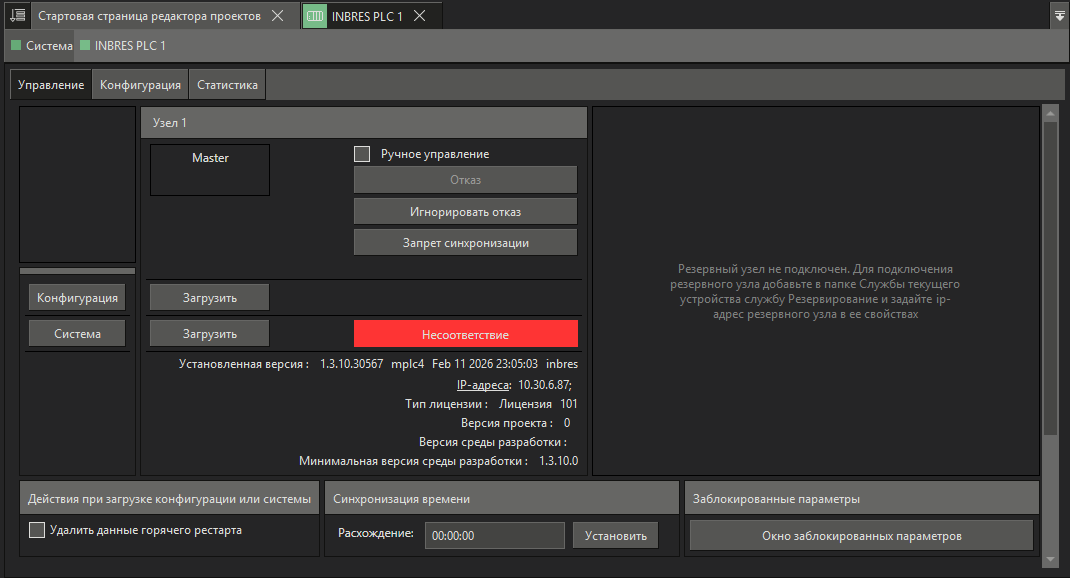
Task: Select the Управление tab
Action: point(51,85)
